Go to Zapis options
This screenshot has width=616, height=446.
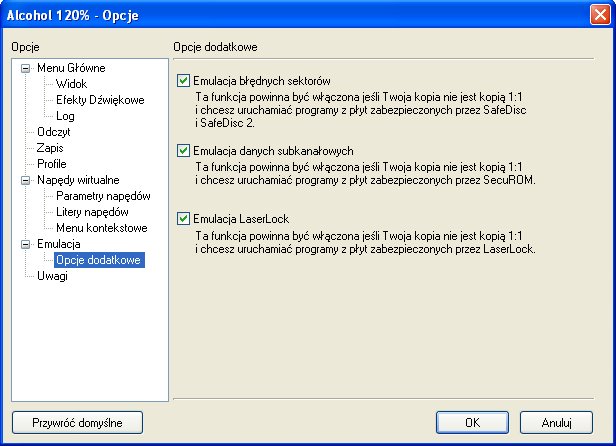(50, 148)
